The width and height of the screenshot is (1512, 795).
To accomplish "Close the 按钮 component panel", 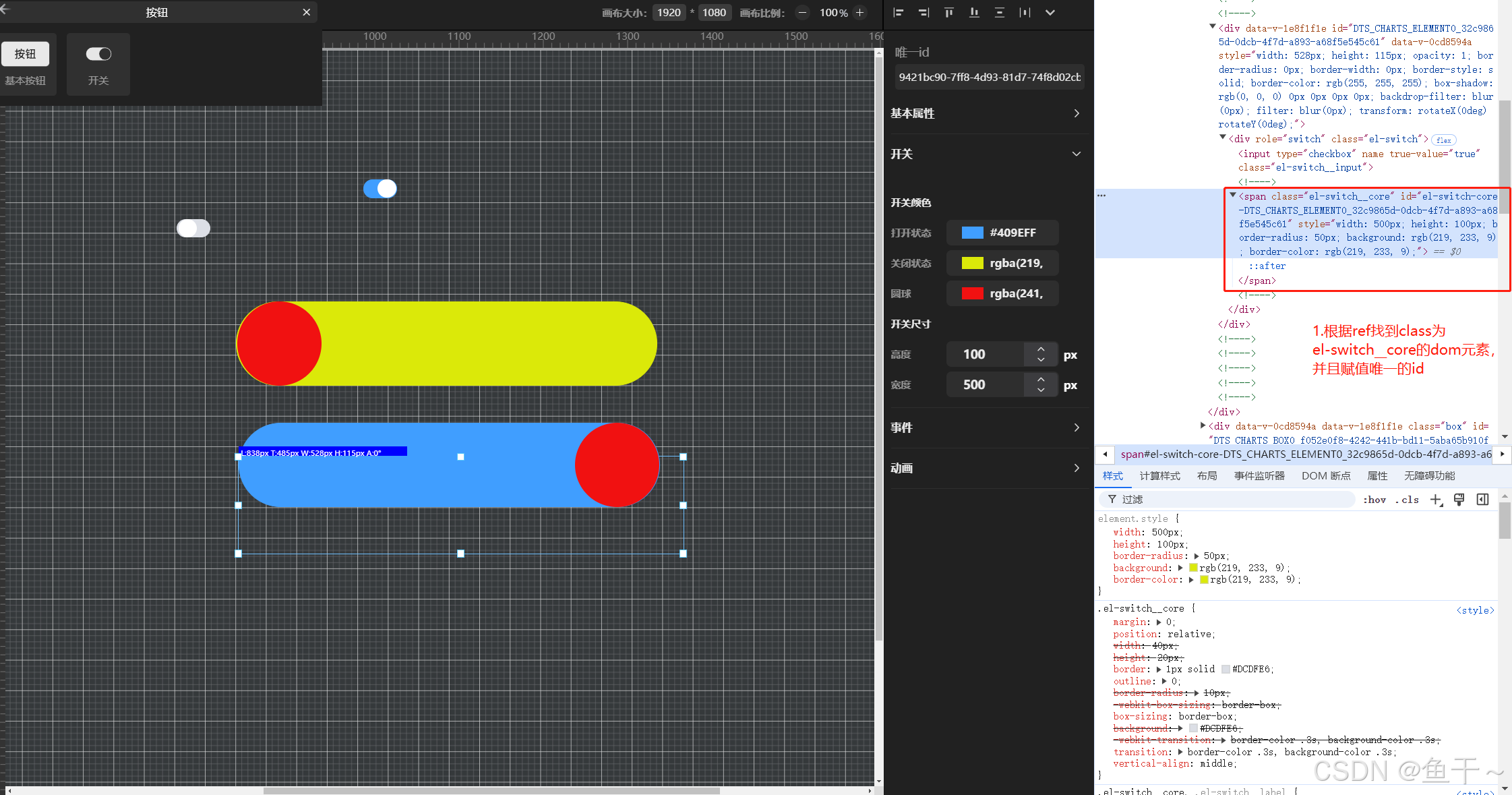I will coord(307,12).
